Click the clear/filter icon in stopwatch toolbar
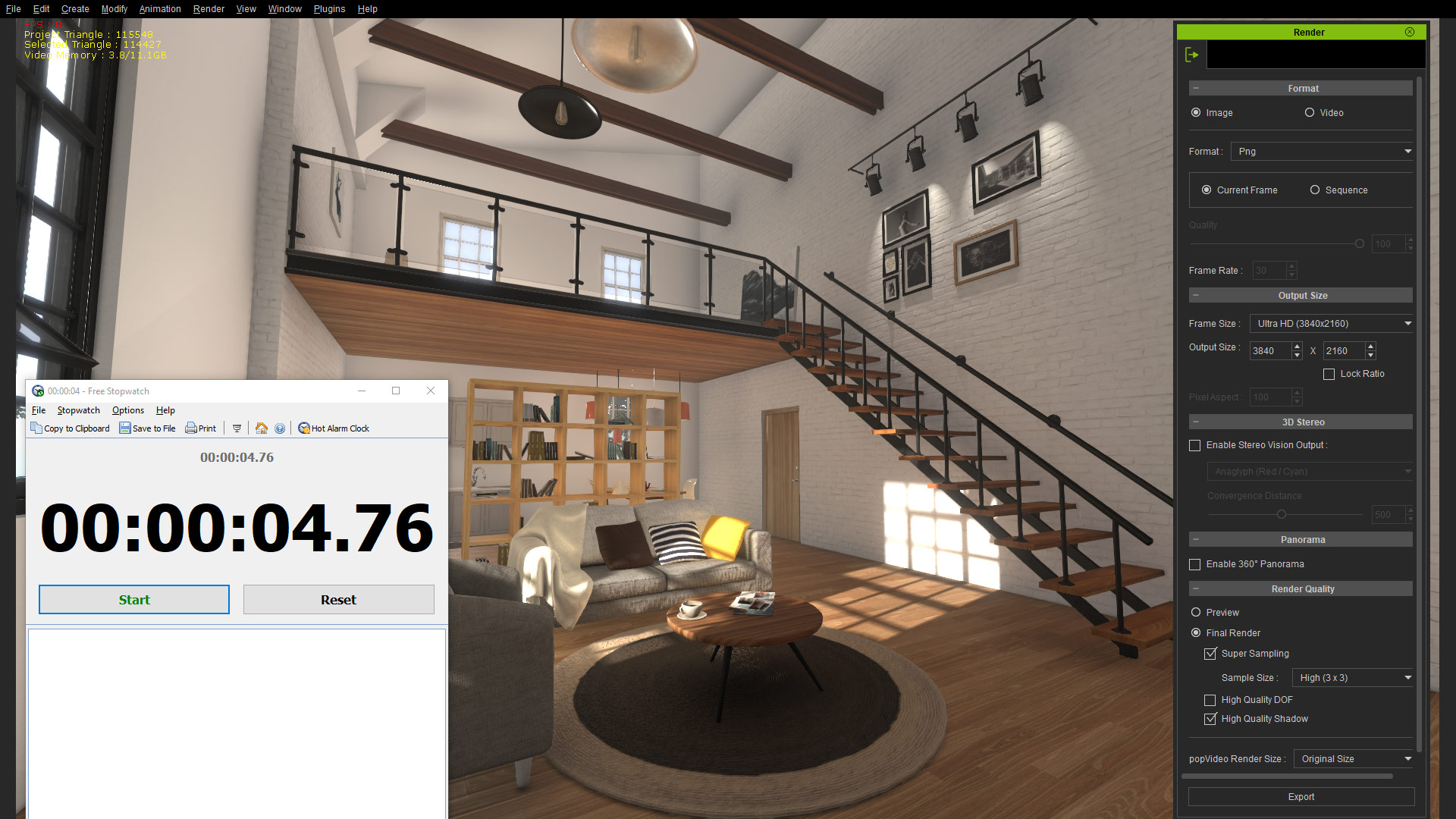1456x819 pixels. (236, 428)
